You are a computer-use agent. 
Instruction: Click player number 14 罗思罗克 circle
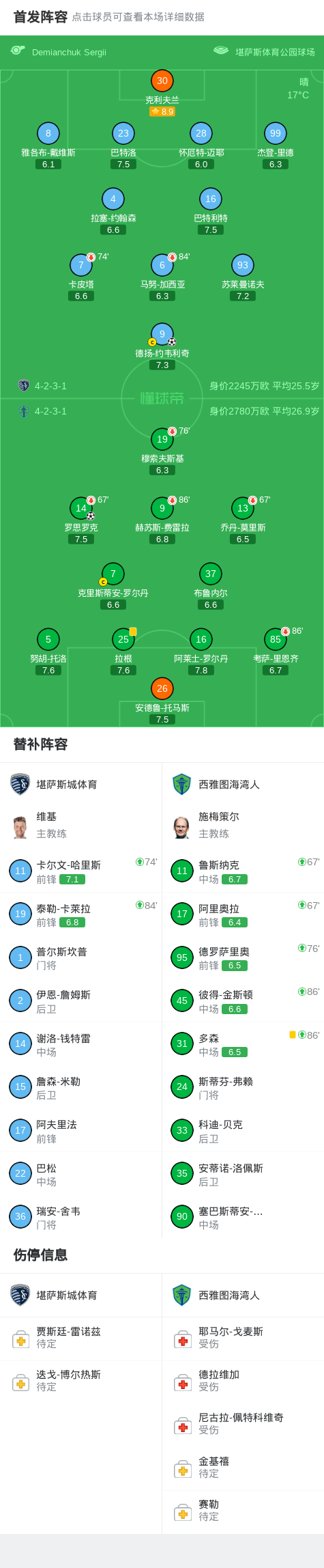point(81,508)
